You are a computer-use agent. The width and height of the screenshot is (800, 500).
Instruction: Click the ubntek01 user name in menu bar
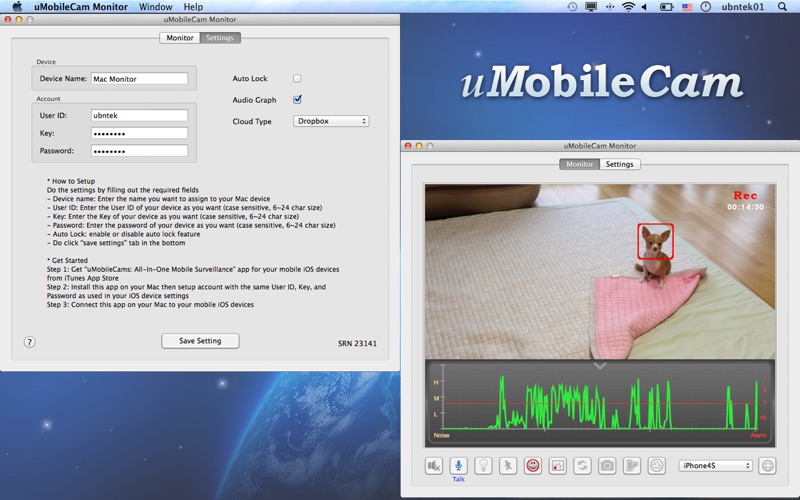point(742,7)
